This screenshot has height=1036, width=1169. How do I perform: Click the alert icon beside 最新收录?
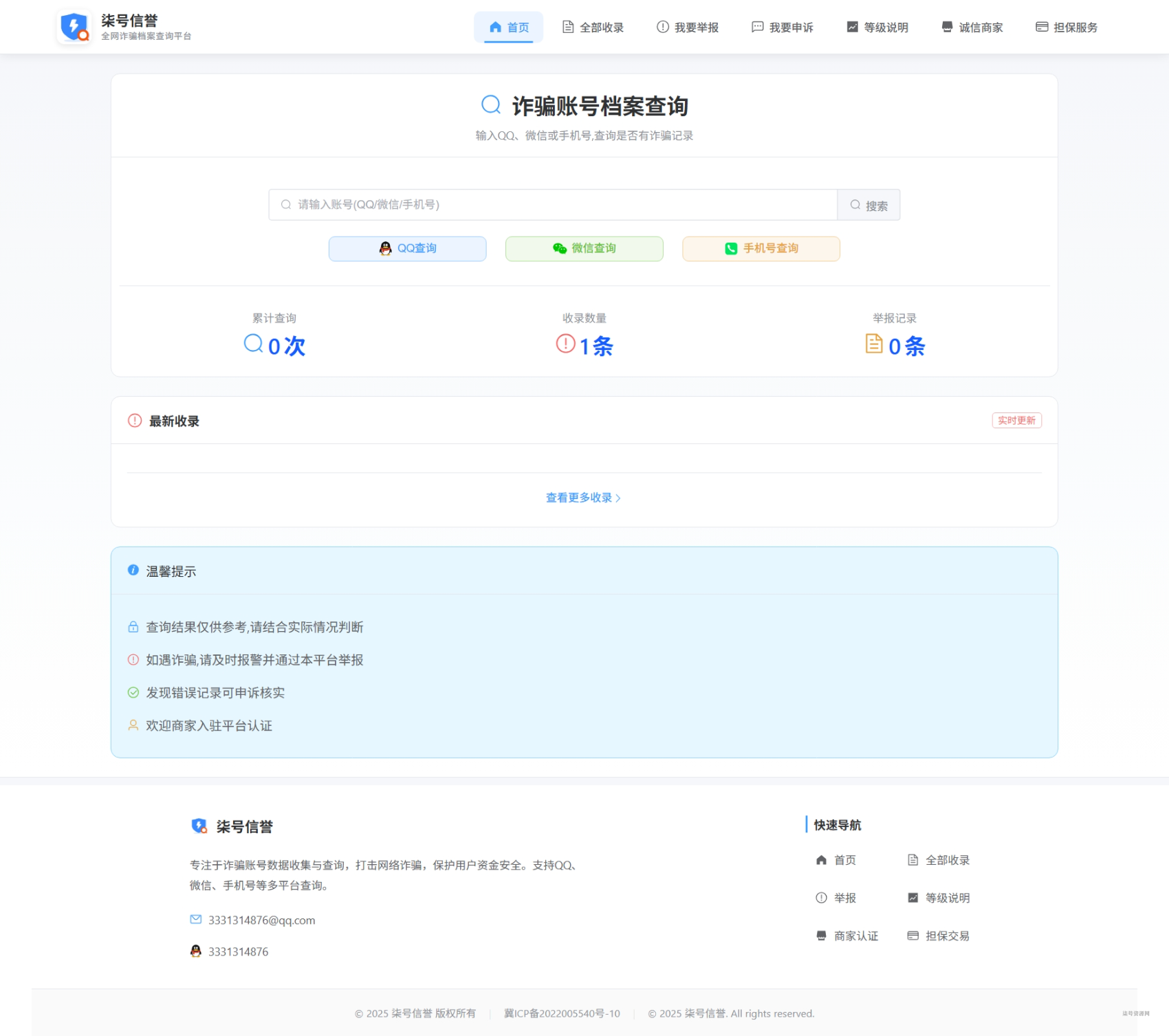click(x=133, y=420)
